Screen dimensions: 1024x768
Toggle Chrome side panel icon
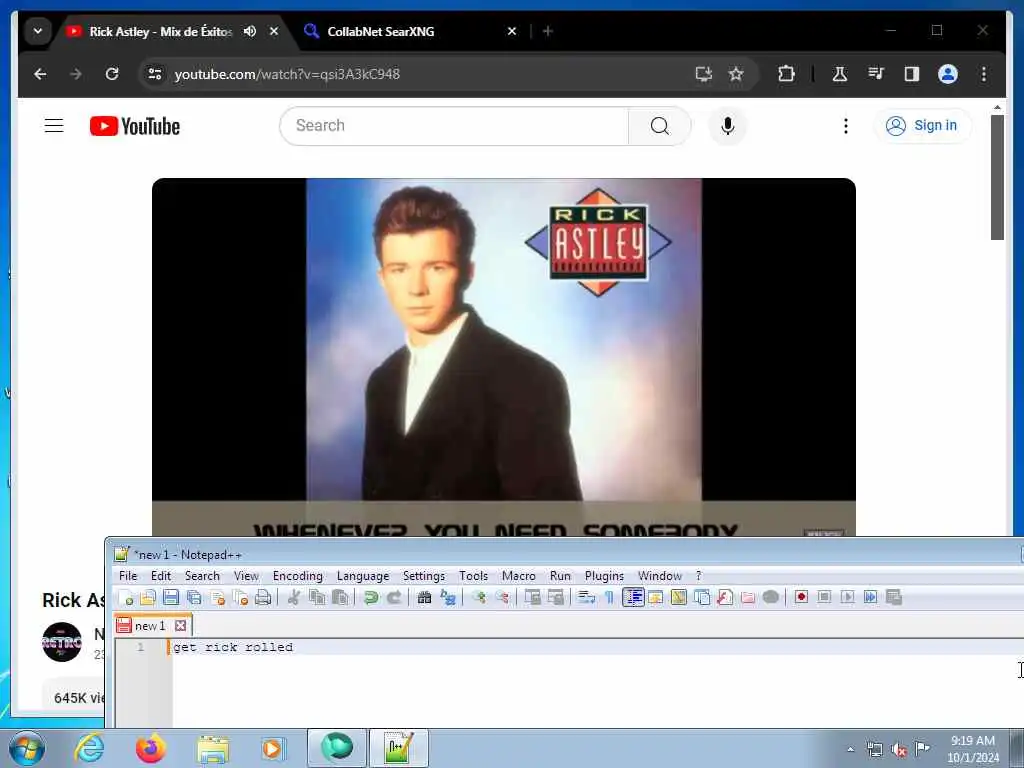(x=912, y=74)
